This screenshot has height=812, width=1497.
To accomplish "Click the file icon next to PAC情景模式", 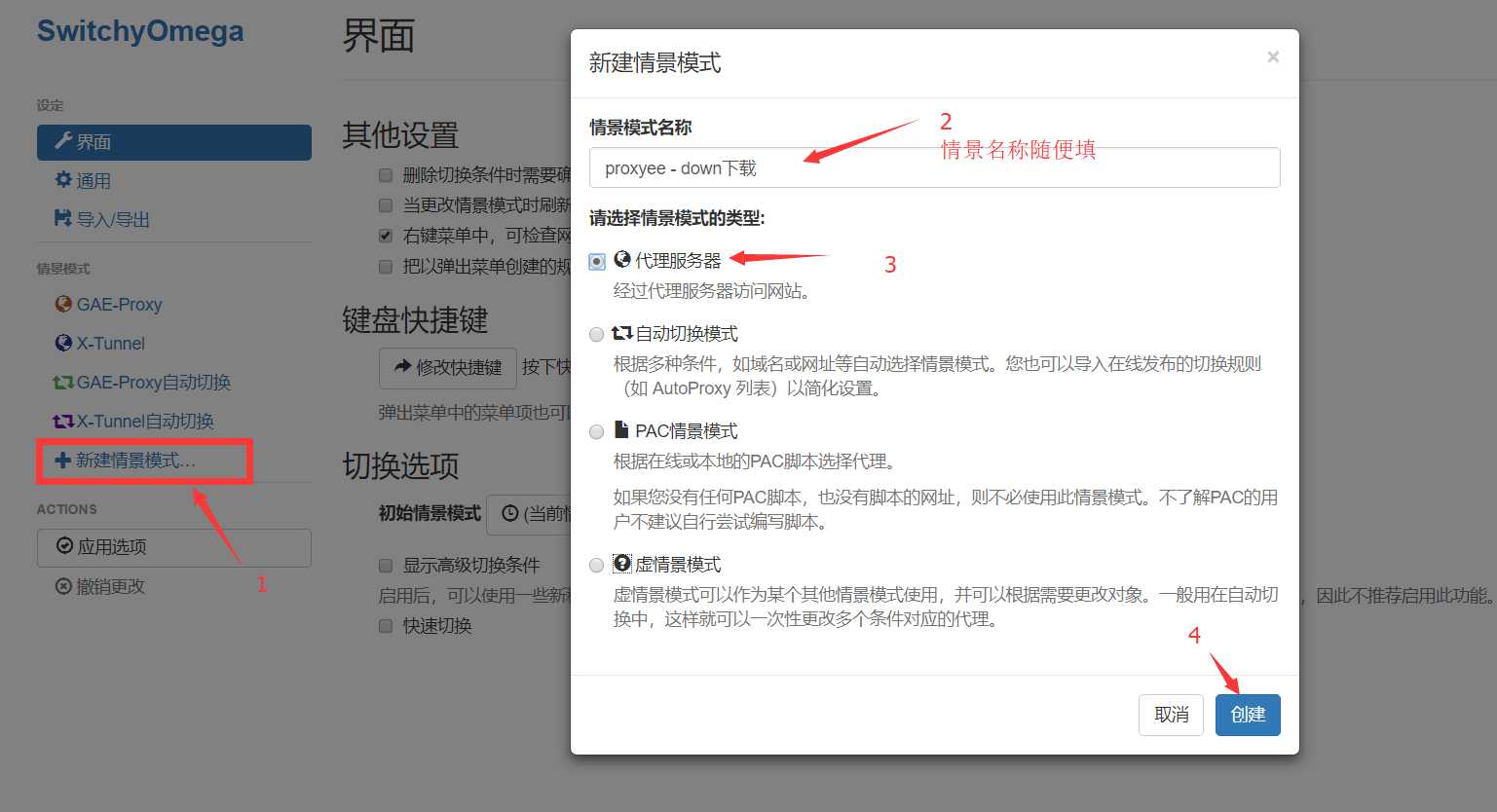I will (621, 430).
